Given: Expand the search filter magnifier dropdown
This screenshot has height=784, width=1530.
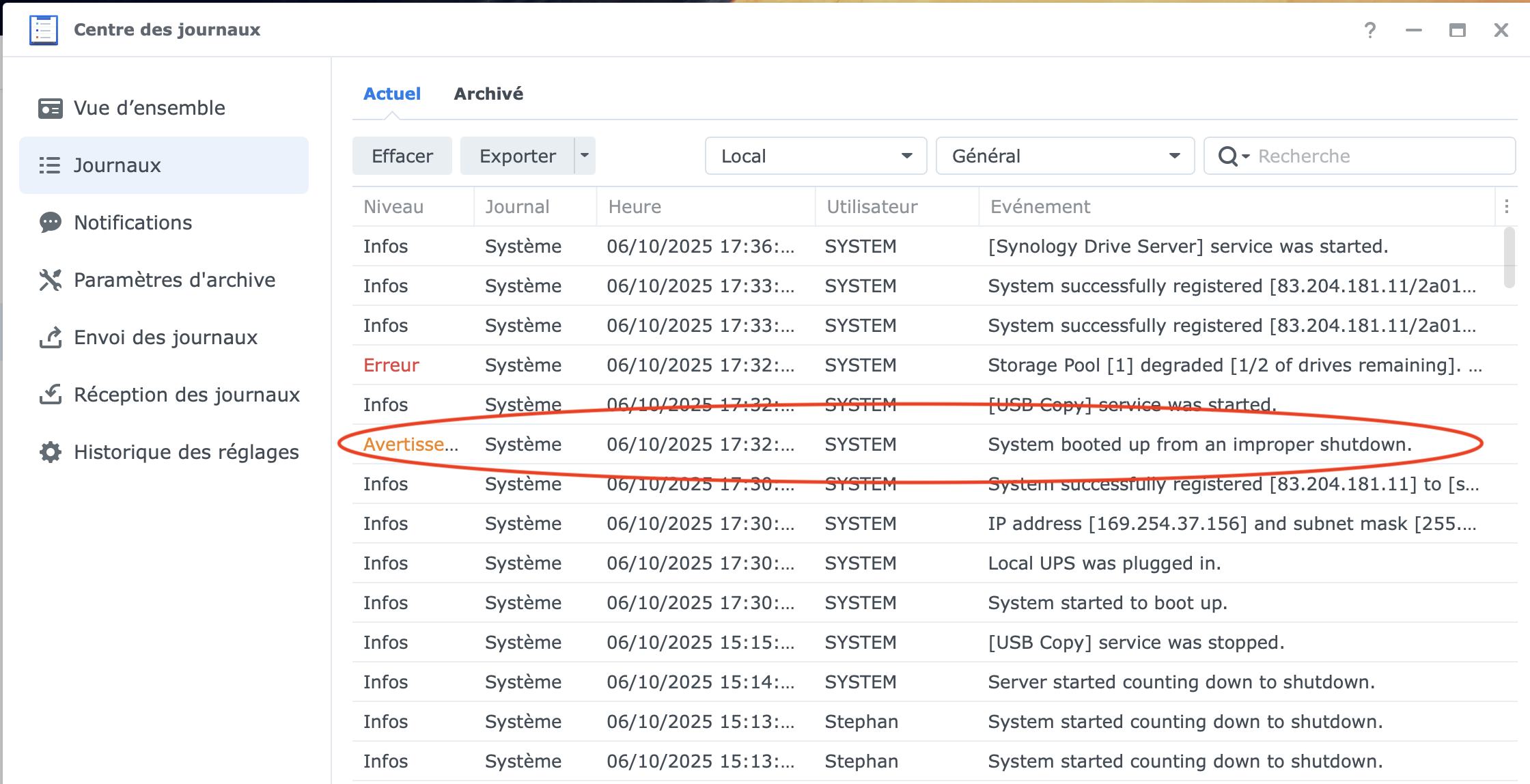Looking at the screenshot, I should [1234, 156].
